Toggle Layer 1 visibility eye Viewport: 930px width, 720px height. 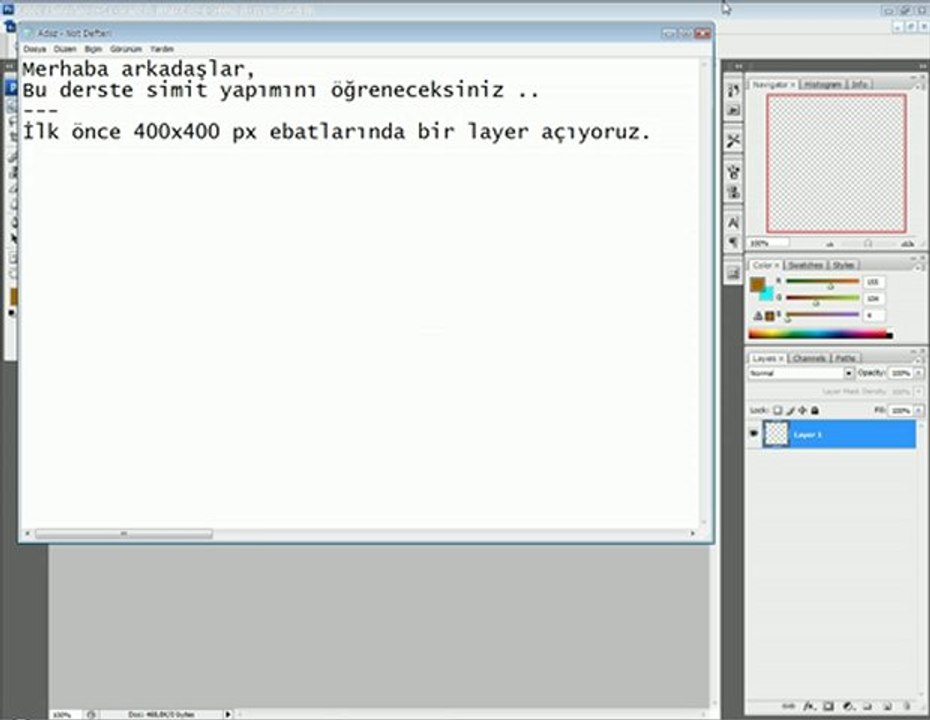(754, 434)
